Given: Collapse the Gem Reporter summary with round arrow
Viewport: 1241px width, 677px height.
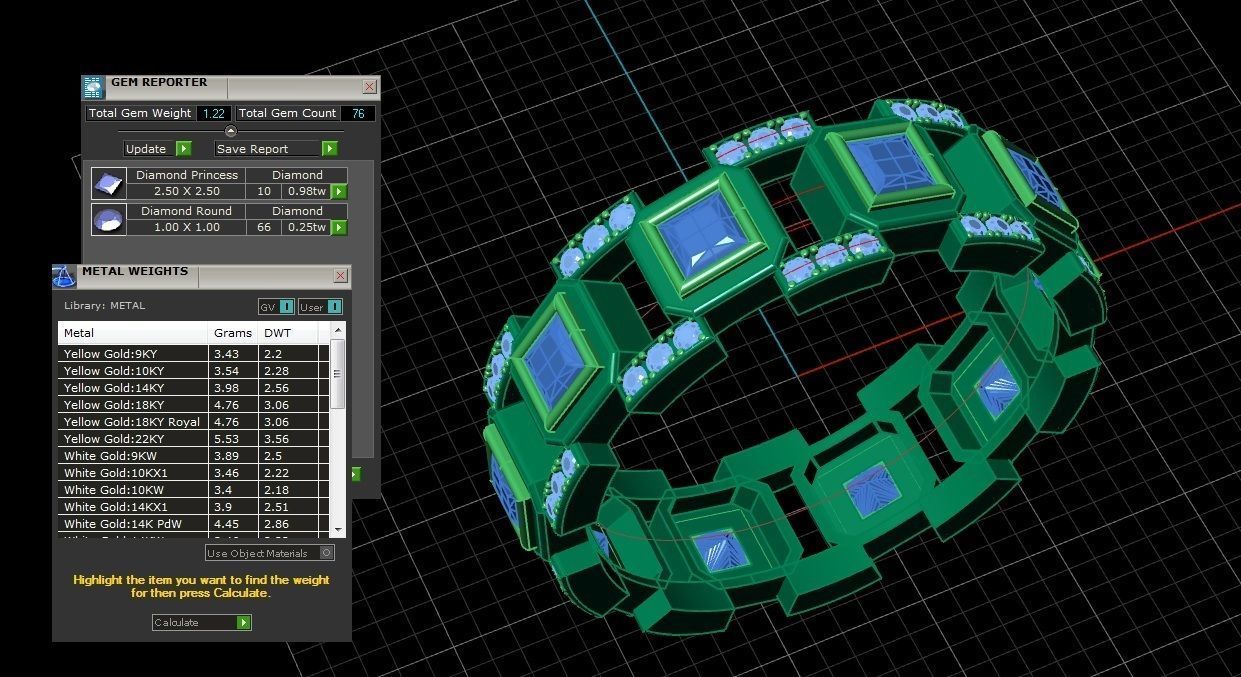Looking at the screenshot, I should pos(231,131).
